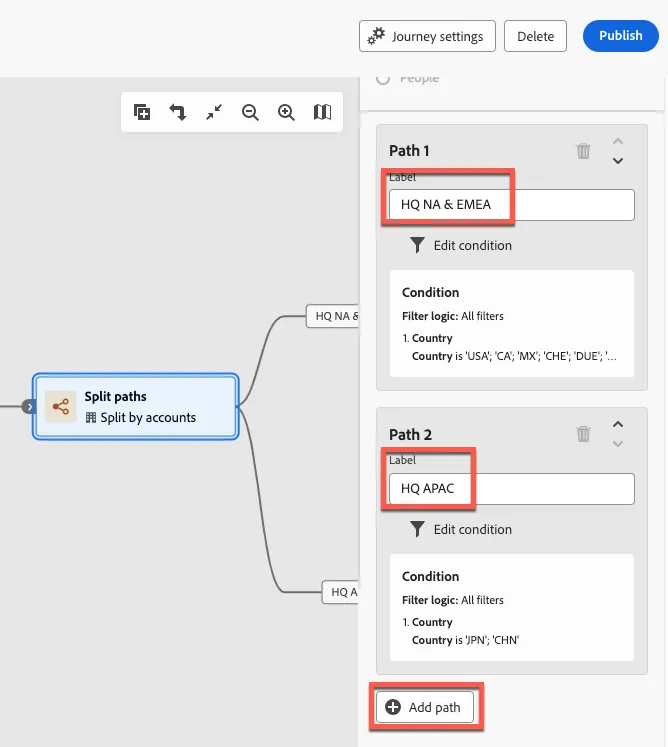Delete Path 2 with trash icon
This screenshot has width=668, height=747.
coord(584,434)
